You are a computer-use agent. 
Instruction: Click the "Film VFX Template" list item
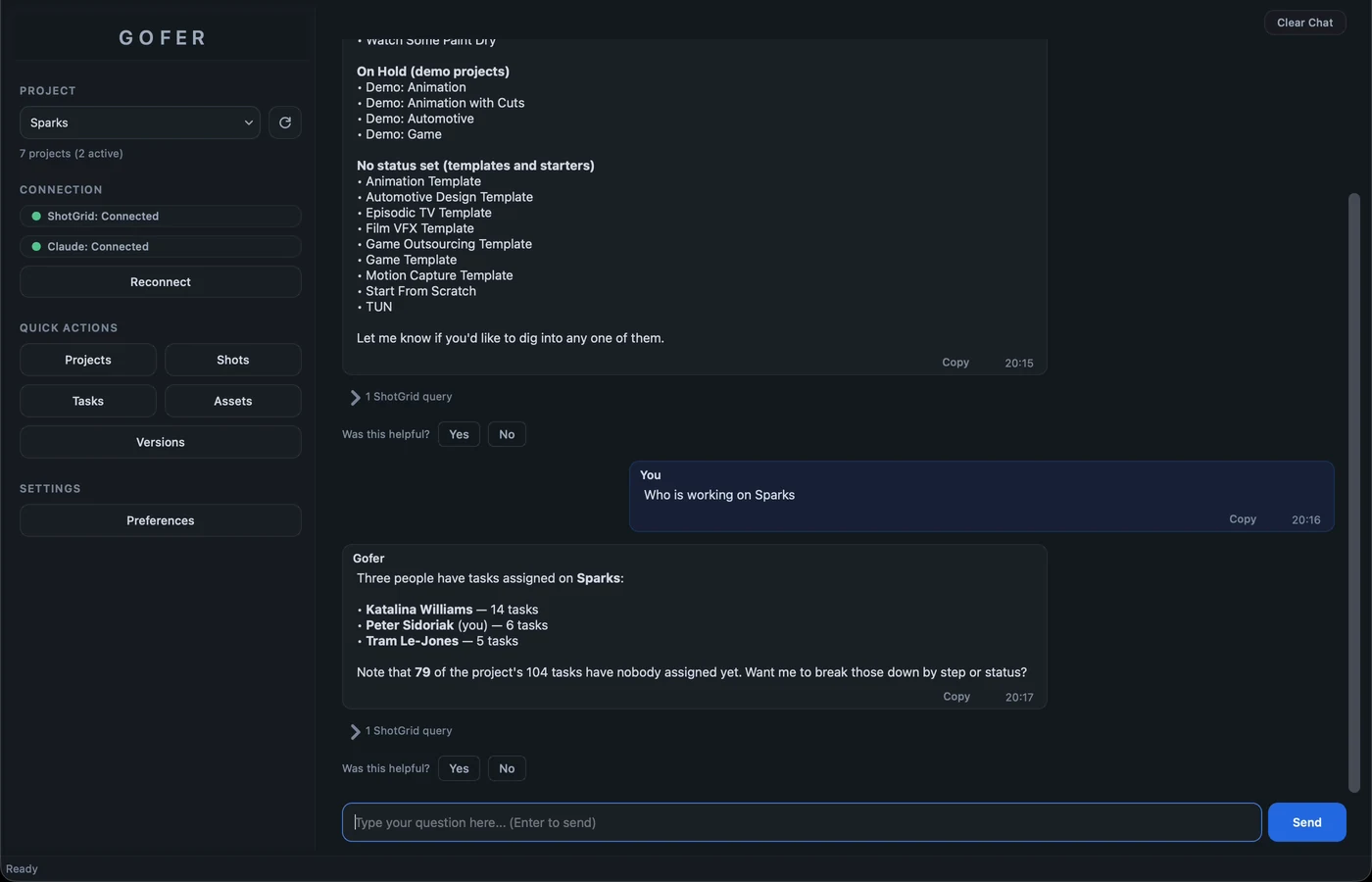point(419,228)
